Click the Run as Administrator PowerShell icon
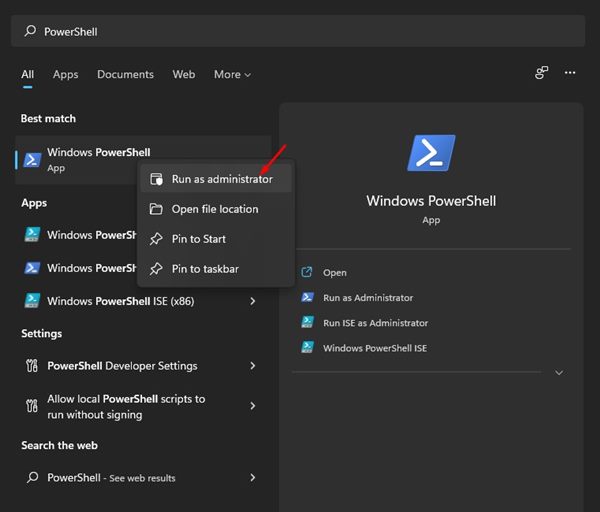 [307, 297]
